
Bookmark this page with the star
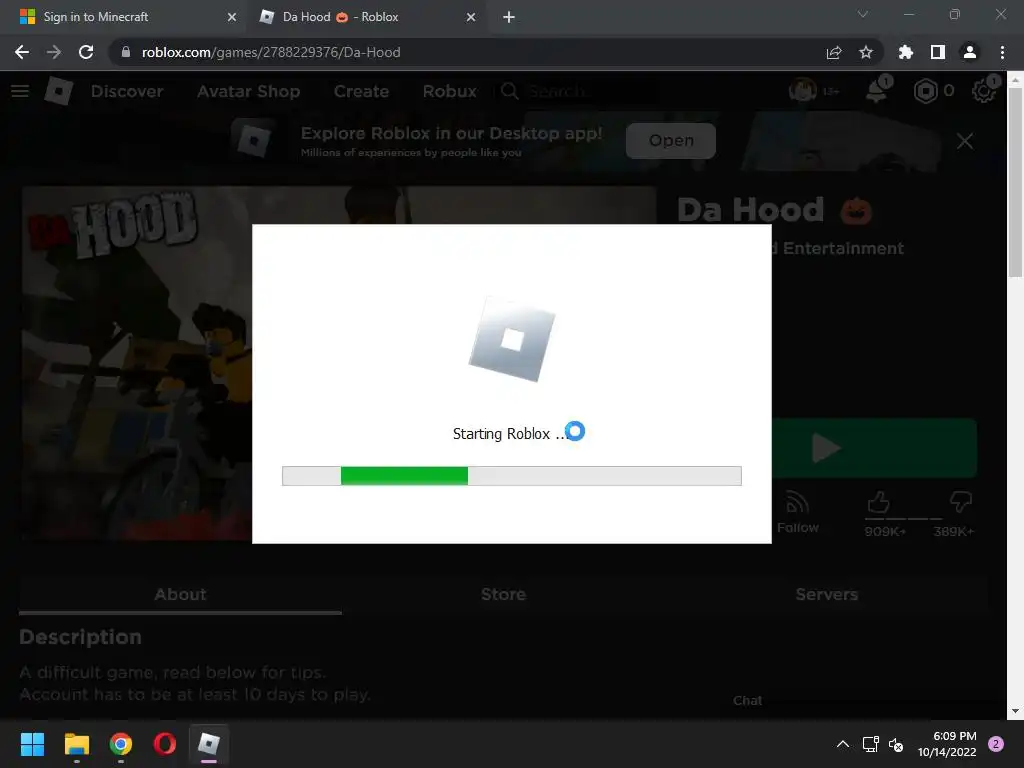point(866,52)
